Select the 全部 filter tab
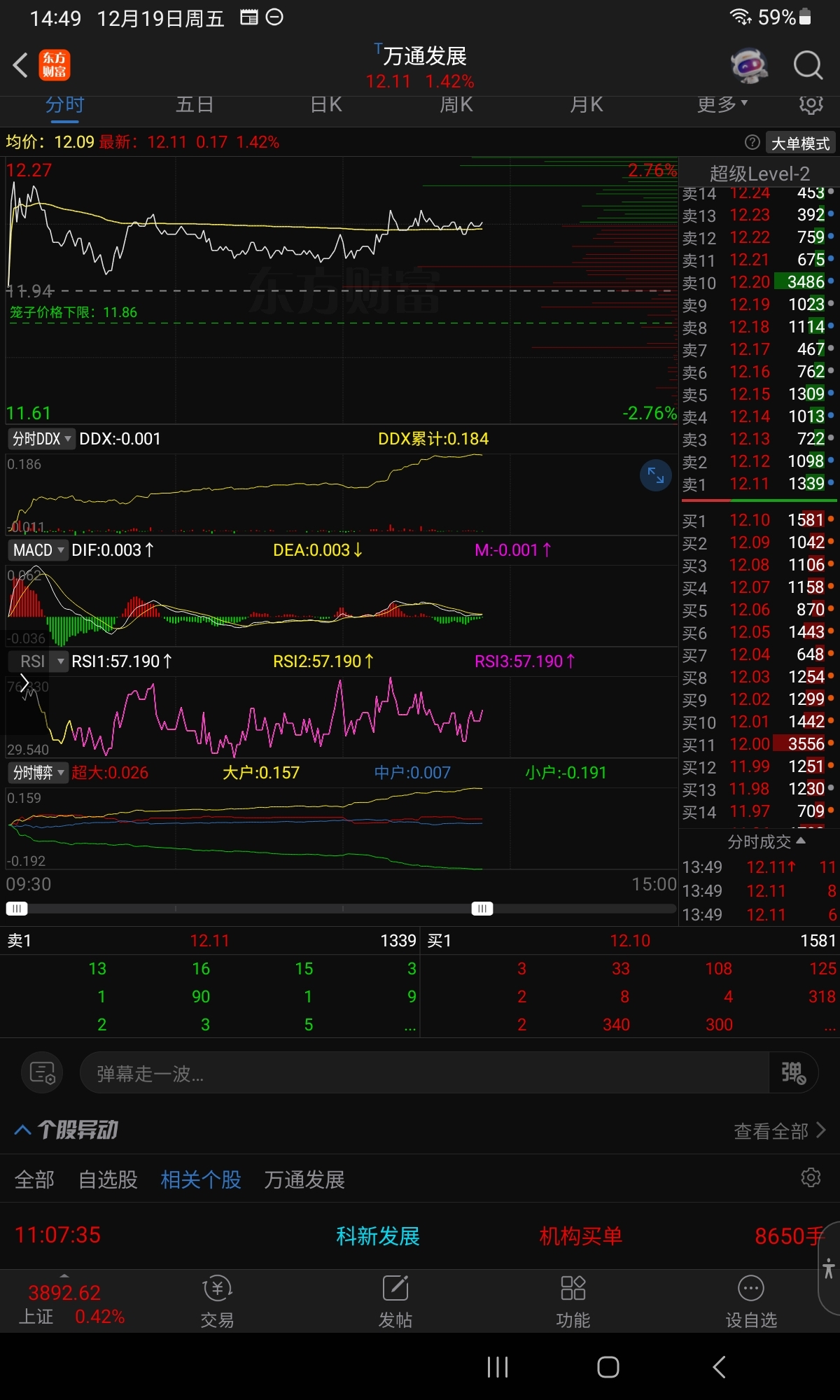 click(34, 1179)
